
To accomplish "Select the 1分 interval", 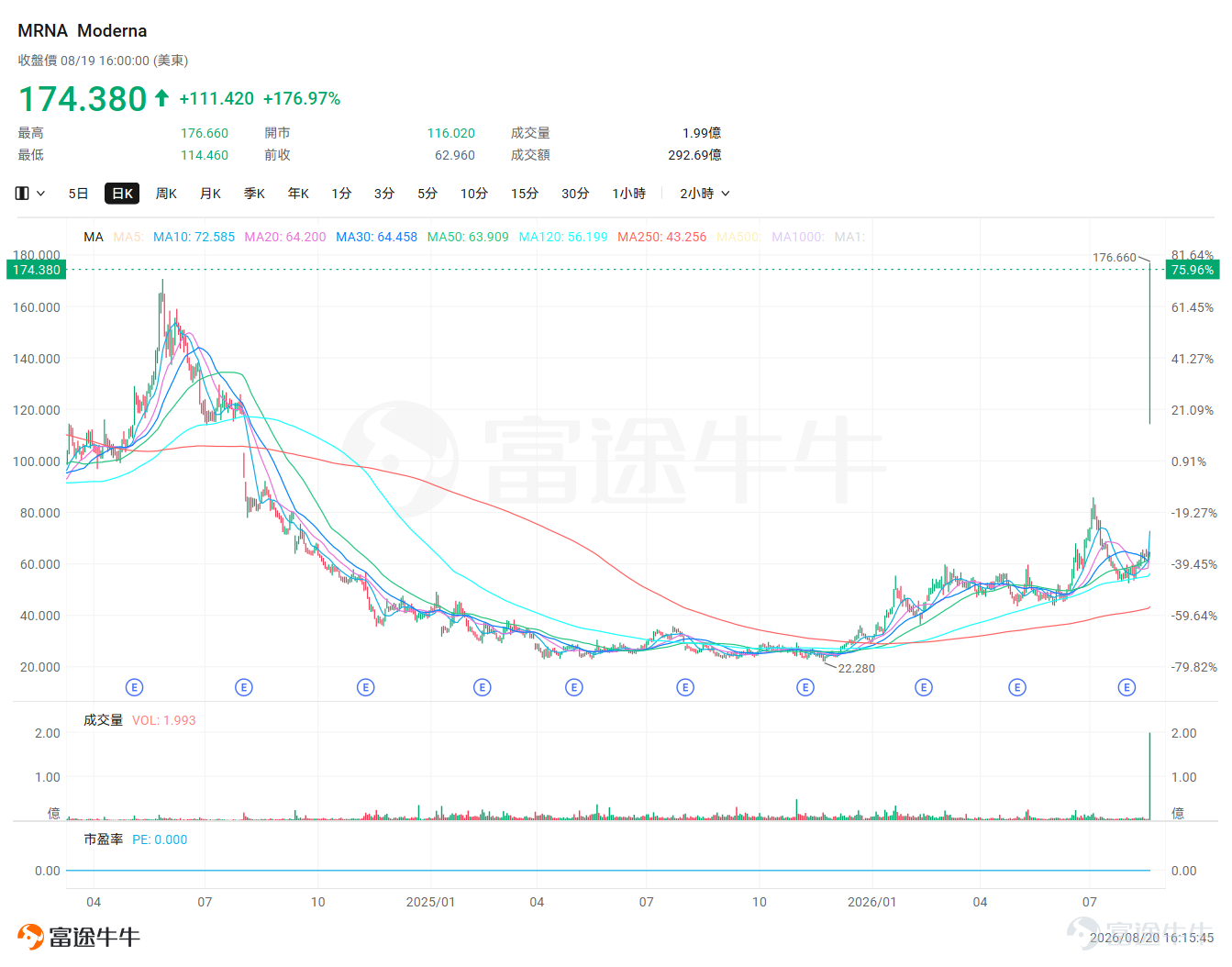I will tap(341, 194).
